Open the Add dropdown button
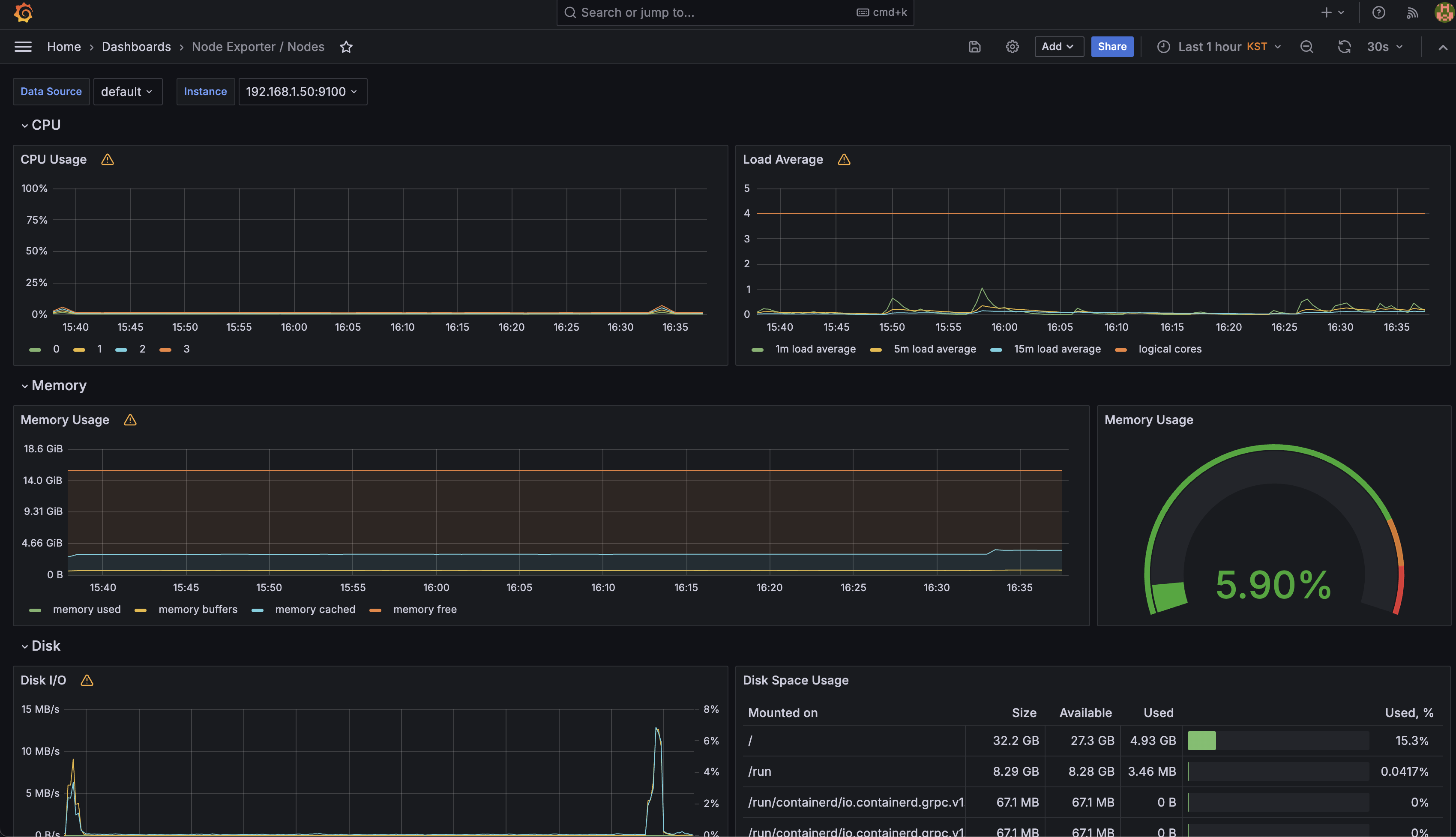This screenshot has height=837, width=1456. 1058,47
